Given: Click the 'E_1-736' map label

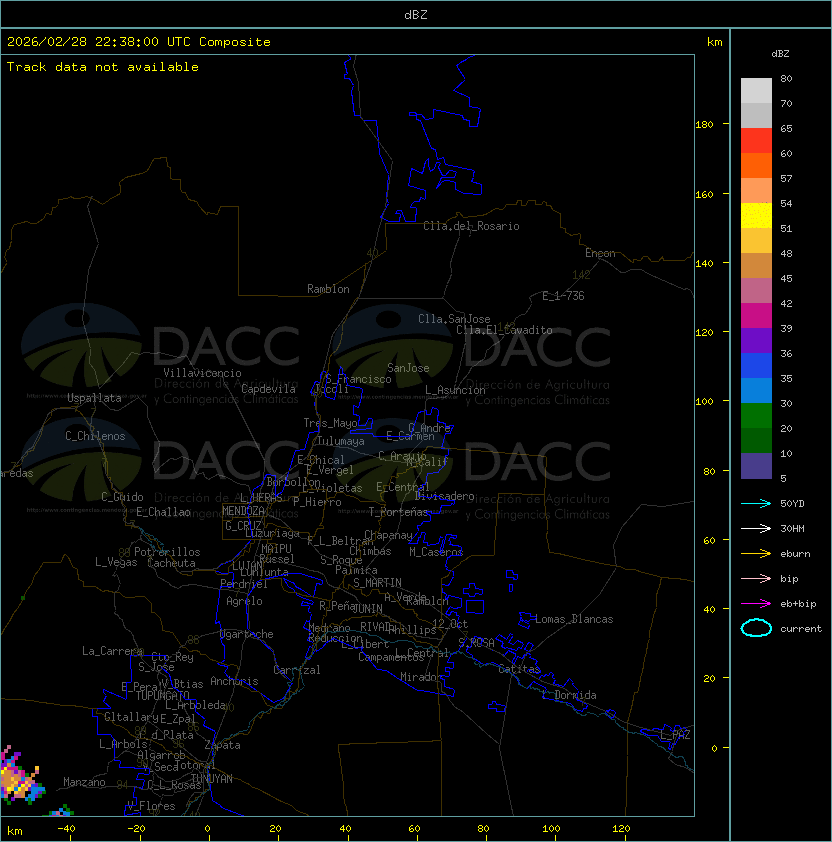Looking at the screenshot, I should [x=563, y=296].
